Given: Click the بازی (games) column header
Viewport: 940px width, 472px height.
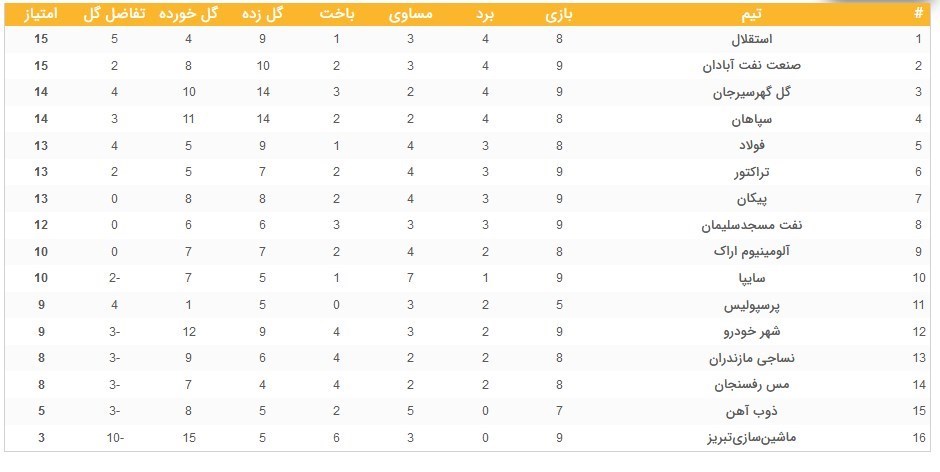Looking at the screenshot, I should (x=559, y=13).
